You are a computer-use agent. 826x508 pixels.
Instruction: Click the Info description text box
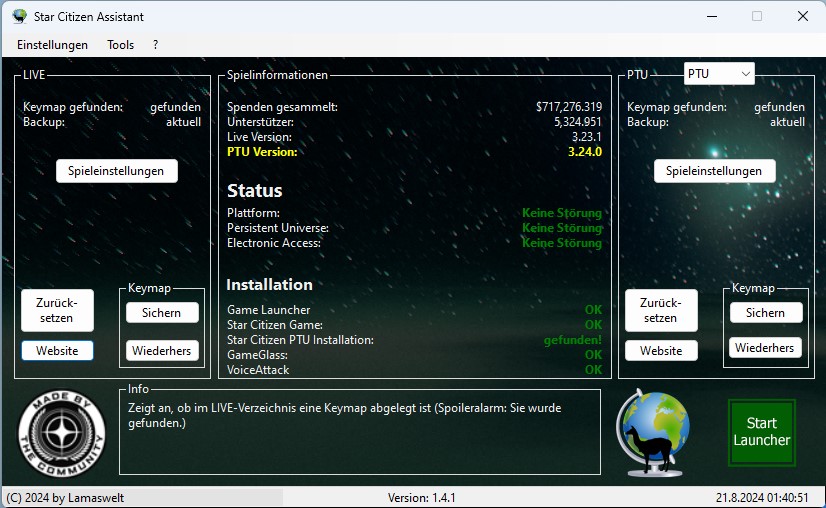click(x=360, y=432)
